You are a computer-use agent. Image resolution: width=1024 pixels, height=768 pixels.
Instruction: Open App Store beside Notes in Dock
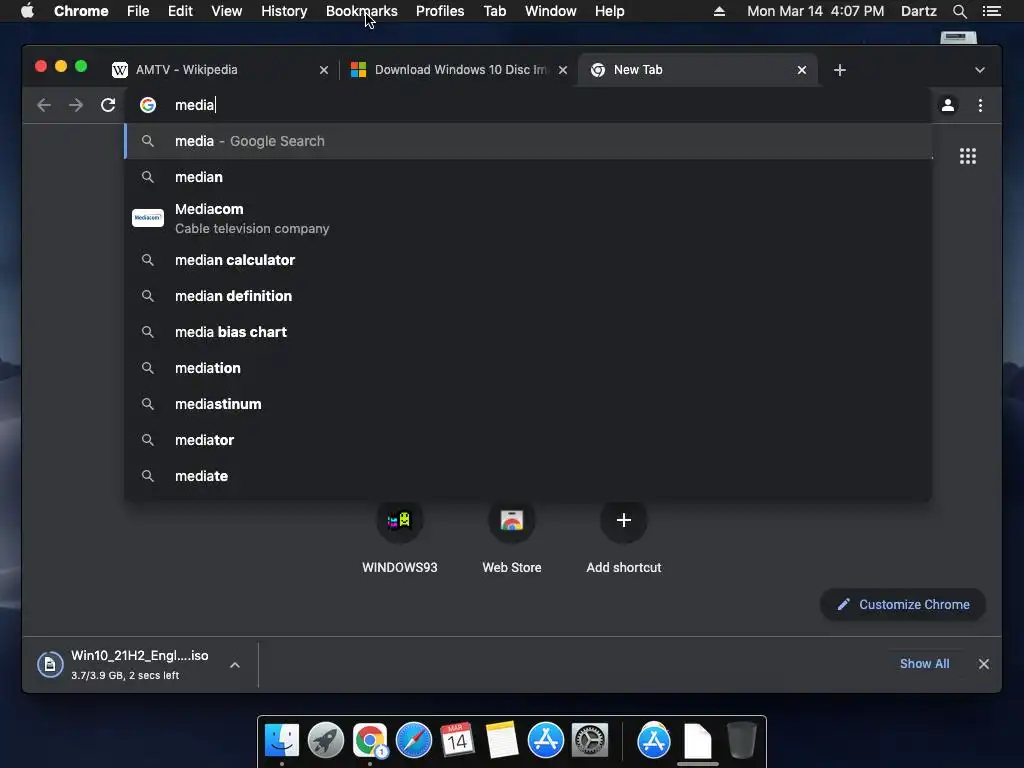pos(545,740)
